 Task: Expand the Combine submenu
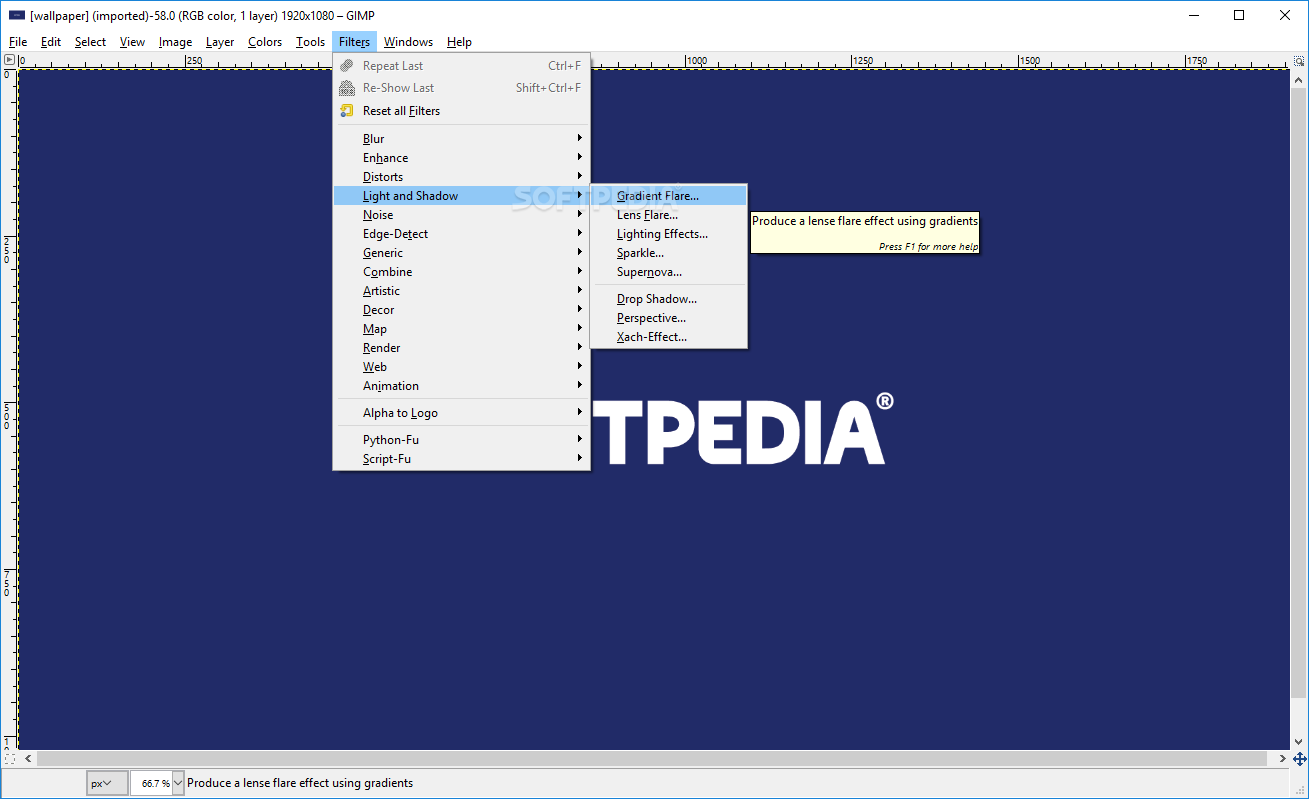pyautogui.click(x=461, y=272)
